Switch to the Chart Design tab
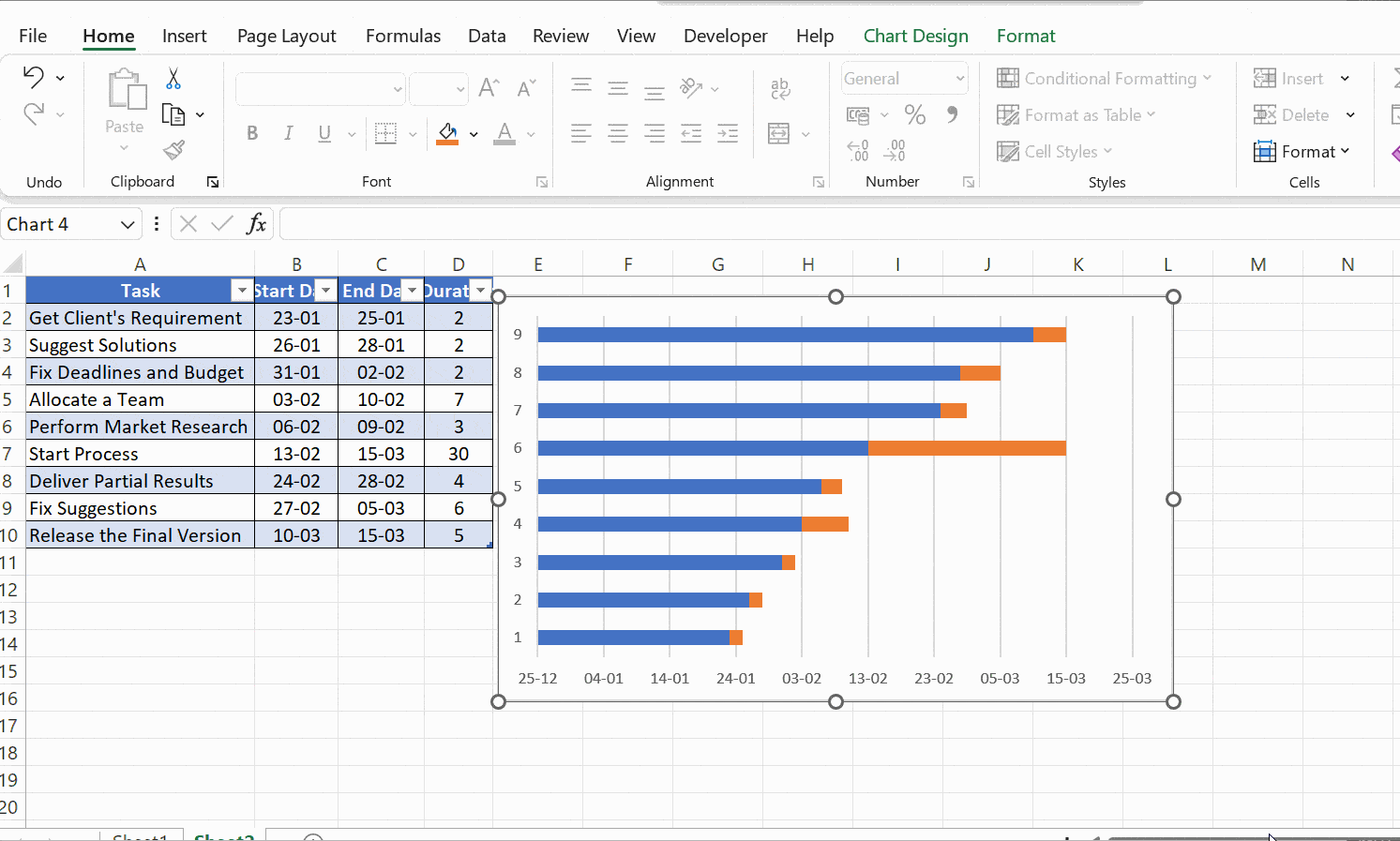 915,36
